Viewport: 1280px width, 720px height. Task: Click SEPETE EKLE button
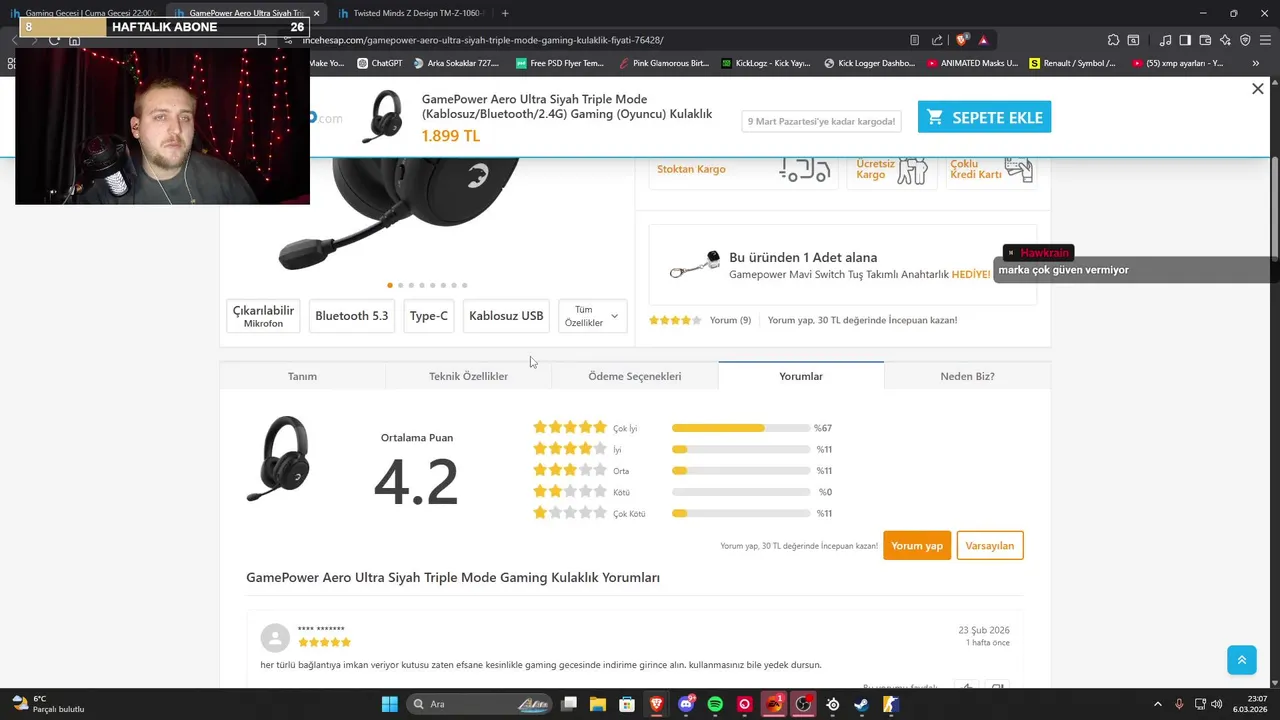[x=984, y=117]
